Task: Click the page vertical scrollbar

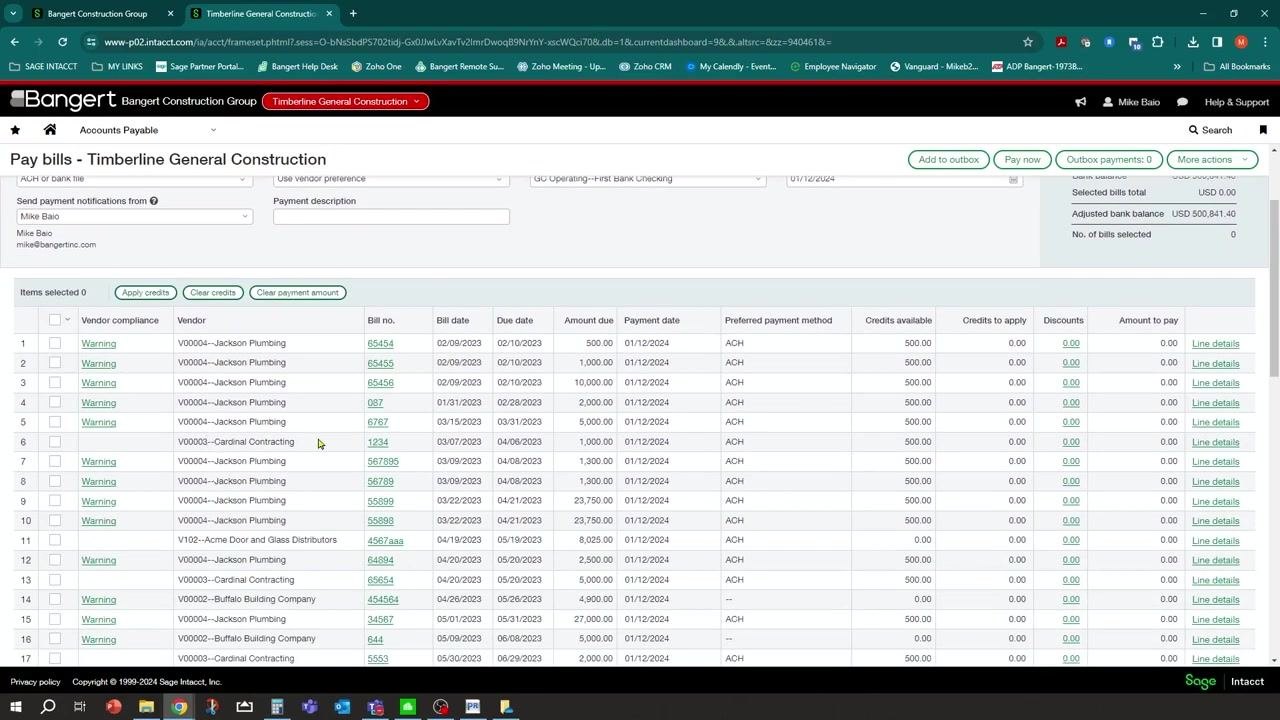Action: click(x=1274, y=290)
